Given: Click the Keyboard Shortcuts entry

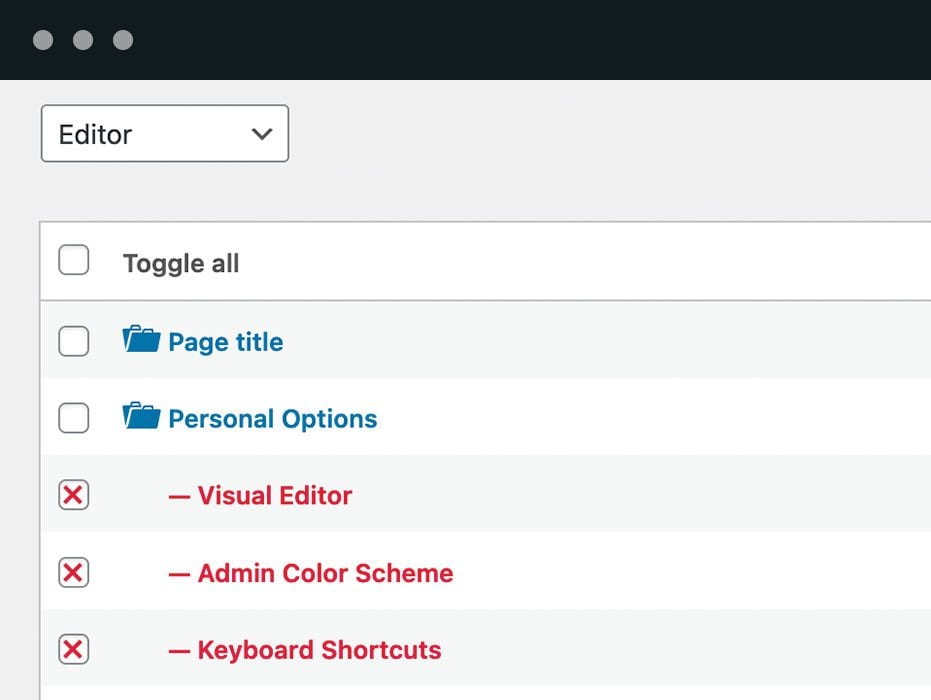Looking at the screenshot, I should point(319,650).
